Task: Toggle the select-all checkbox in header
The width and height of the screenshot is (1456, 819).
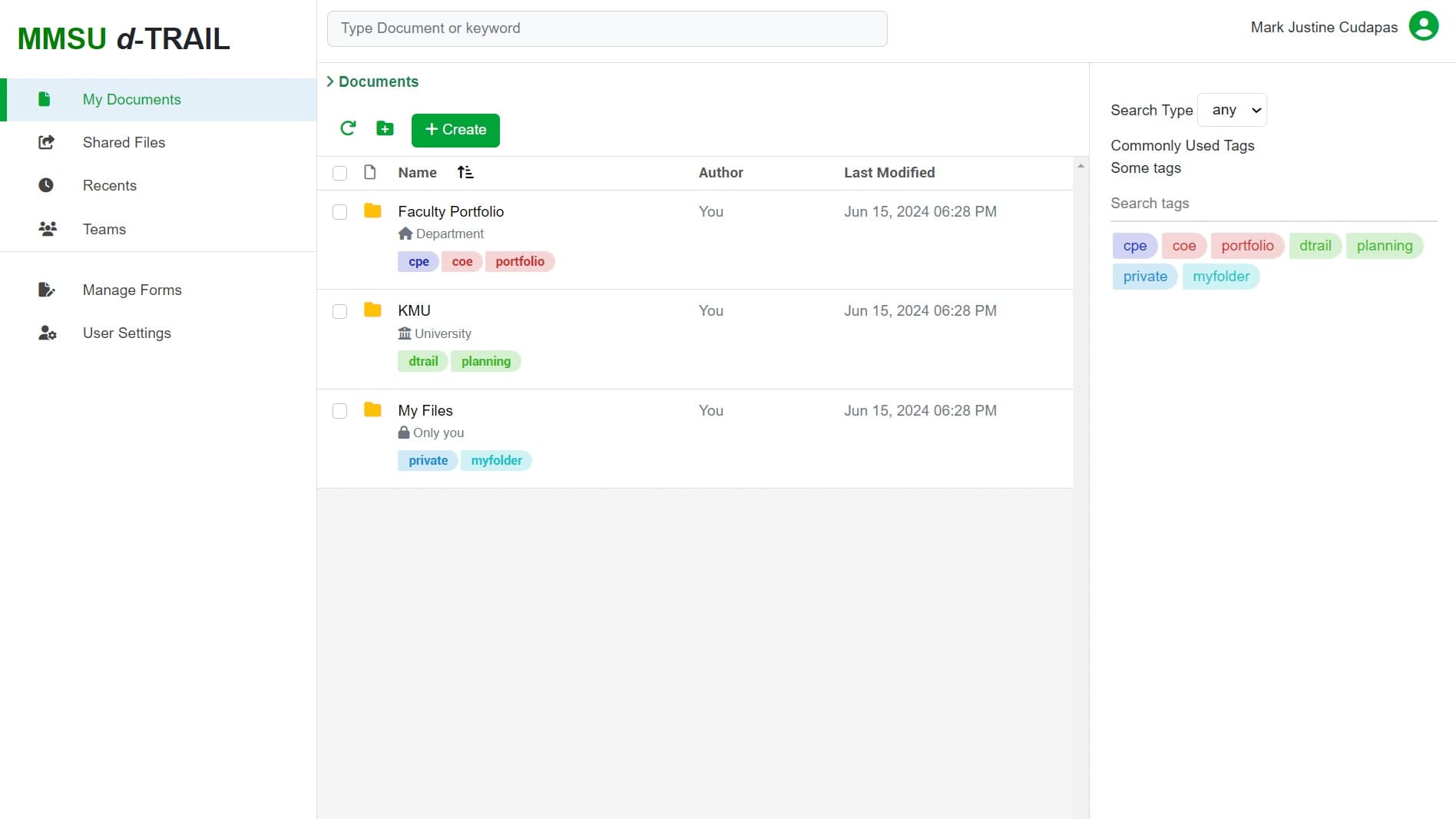Action: (339, 173)
